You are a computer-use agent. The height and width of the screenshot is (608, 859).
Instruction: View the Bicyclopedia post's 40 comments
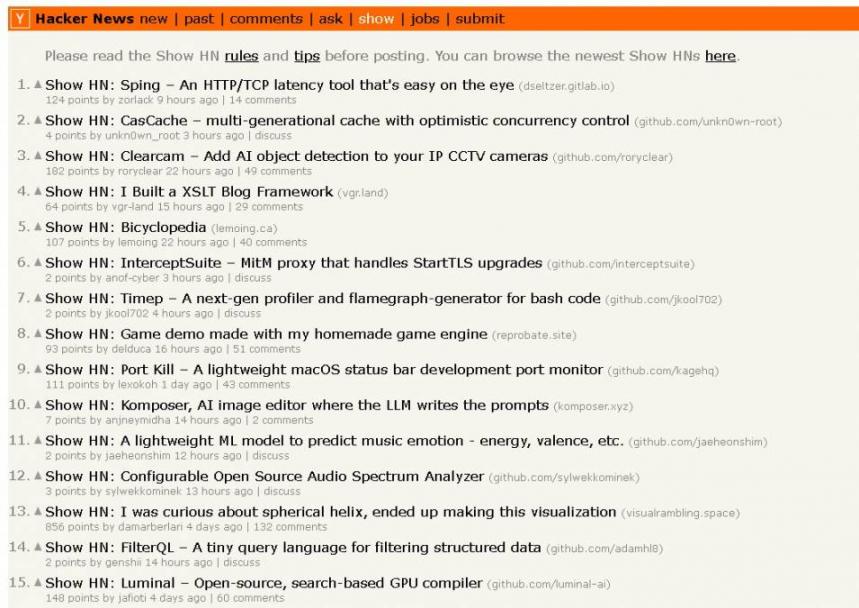(273, 243)
